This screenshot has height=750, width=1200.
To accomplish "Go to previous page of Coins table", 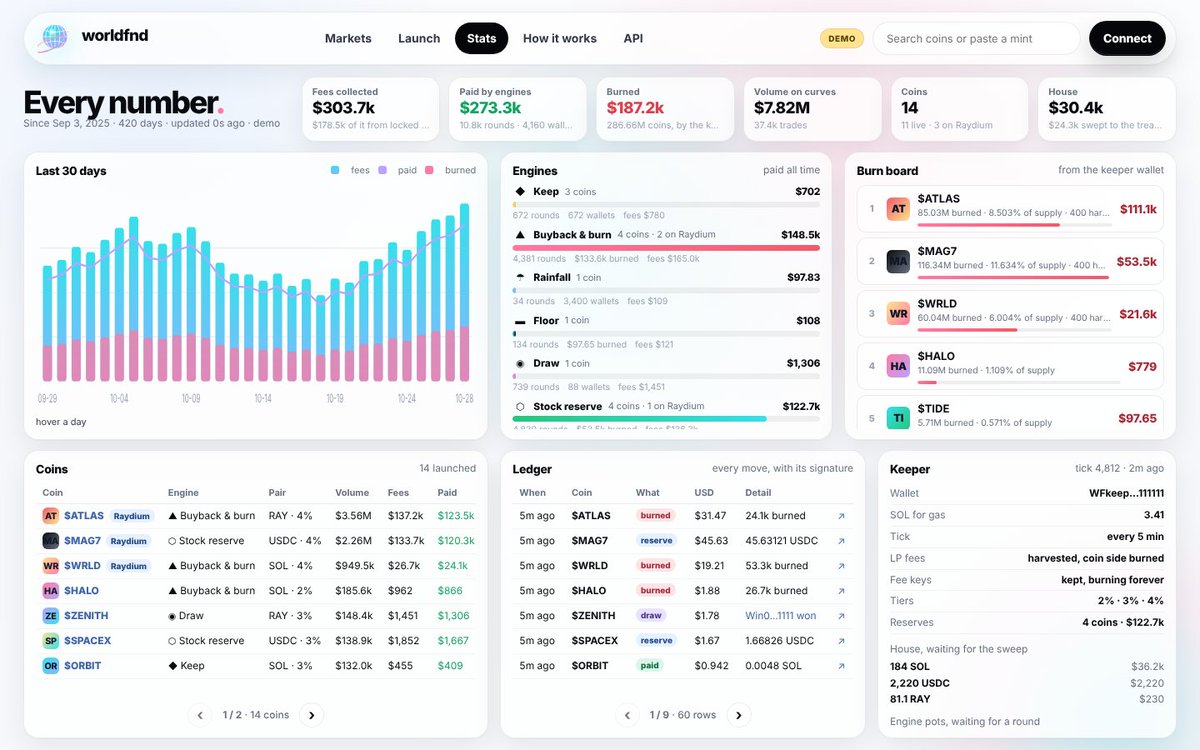I will tap(200, 715).
